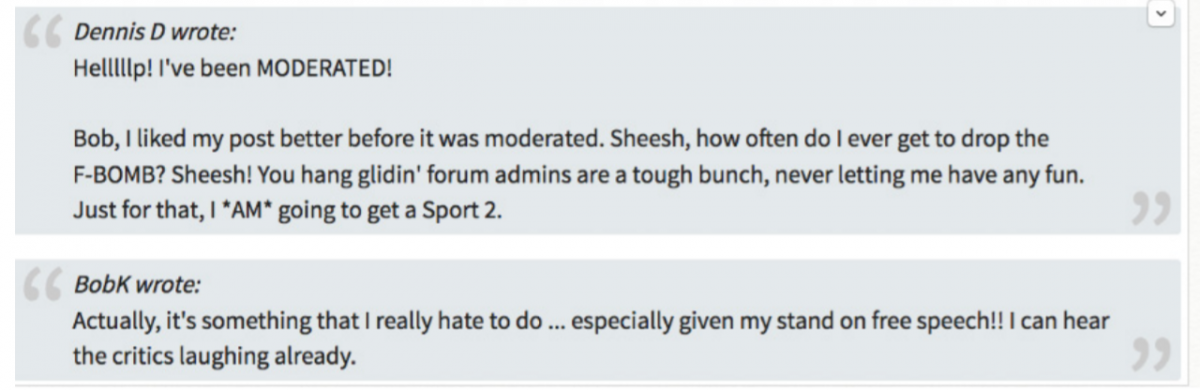Click "the critics laughing already." line
The width and height of the screenshot is (1200, 390).
point(214,356)
